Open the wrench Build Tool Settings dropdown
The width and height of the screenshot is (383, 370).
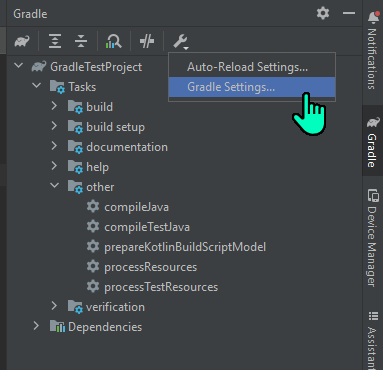pos(181,42)
